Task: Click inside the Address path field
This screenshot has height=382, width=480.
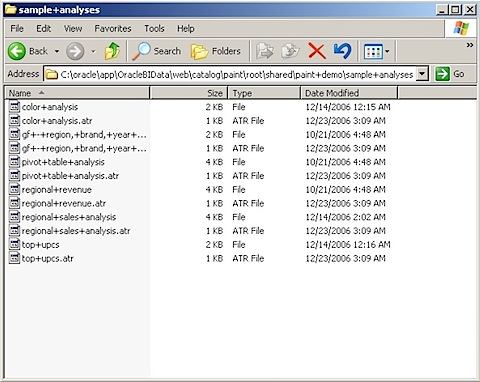Action: [237, 74]
